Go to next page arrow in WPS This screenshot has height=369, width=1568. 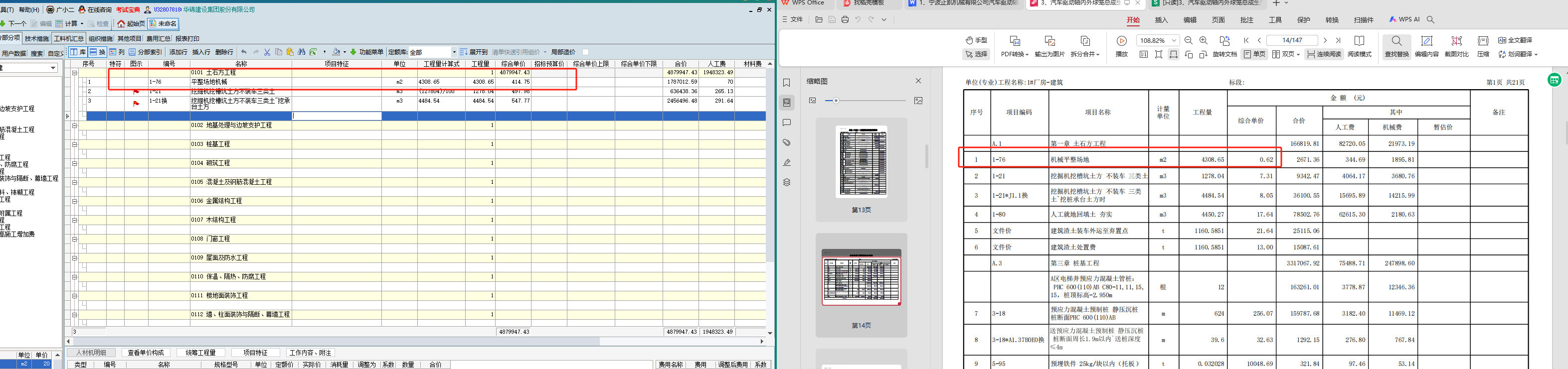click(1325, 41)
